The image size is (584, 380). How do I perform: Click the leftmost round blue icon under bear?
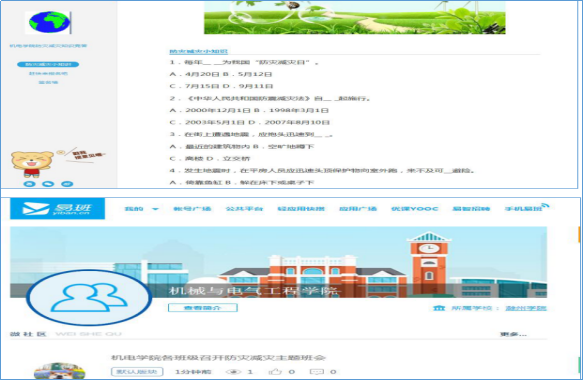tap(30, 184)
